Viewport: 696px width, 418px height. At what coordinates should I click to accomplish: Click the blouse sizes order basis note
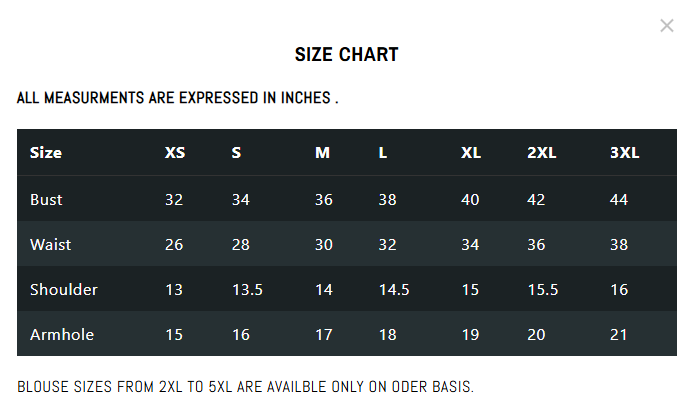[x=245, y=386]
